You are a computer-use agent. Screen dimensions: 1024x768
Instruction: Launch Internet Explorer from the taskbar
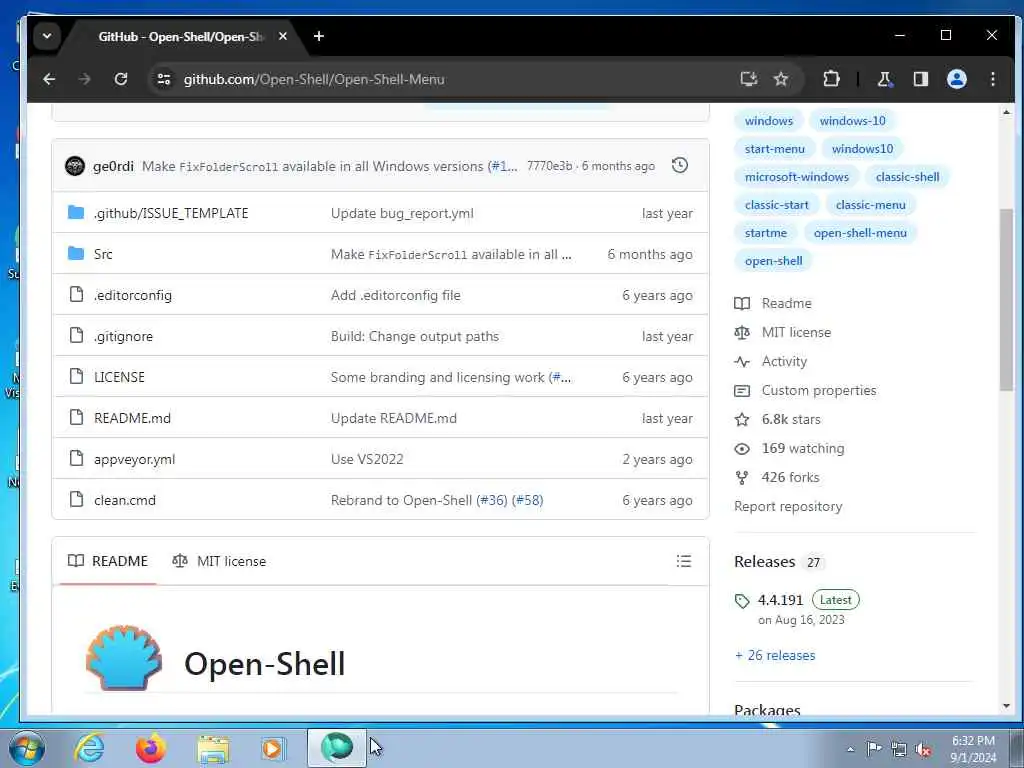tap(89, 748)
